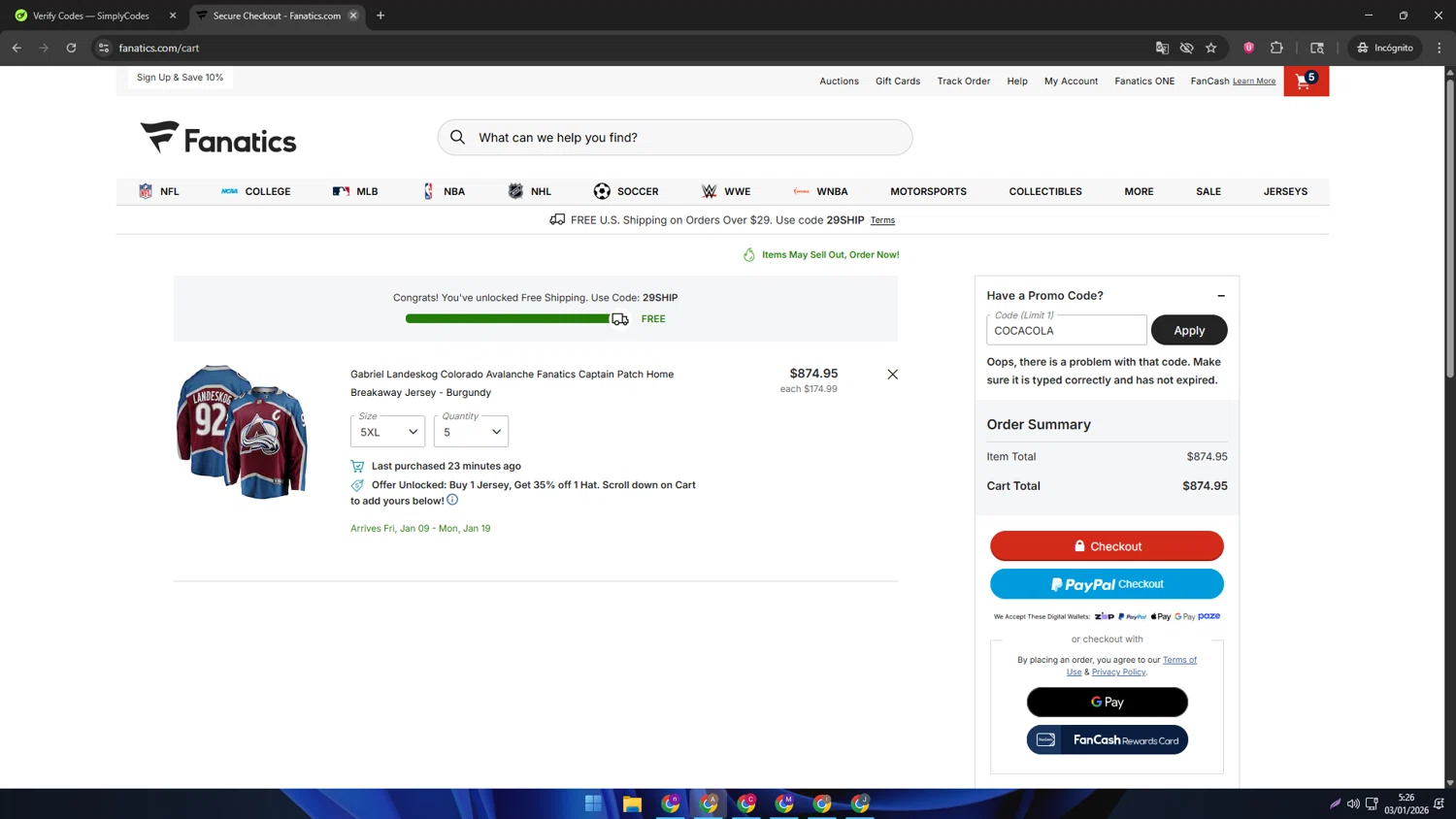Close the Verify Codes SimplyCodes tab
Image resolution: width=1456 pixels, height=819 pixels.
[173, 16]
